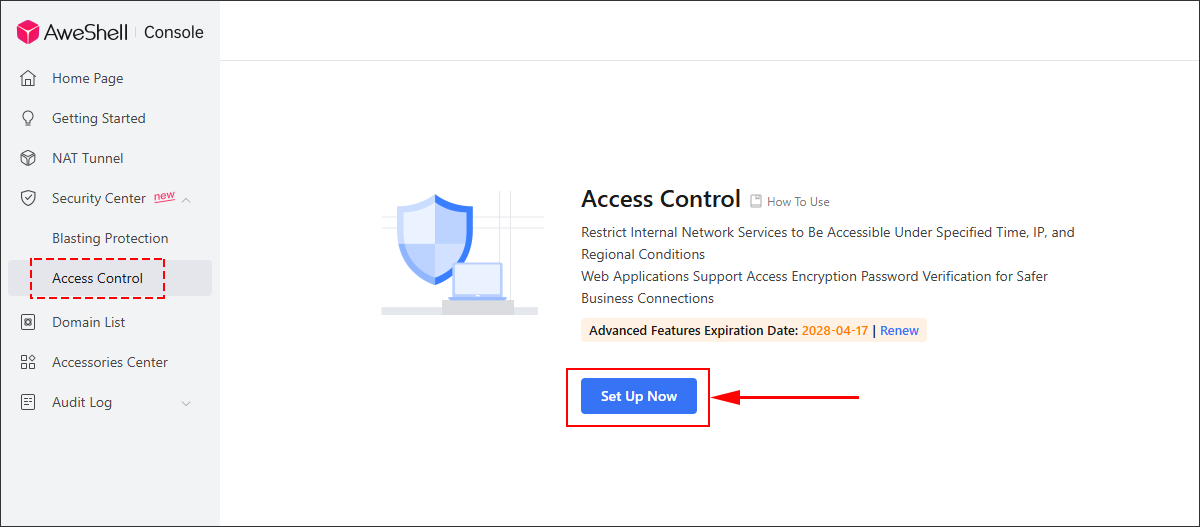This screenshot has width=1200, height=527.
Task: Open the How To Use link
Action: 798,202
